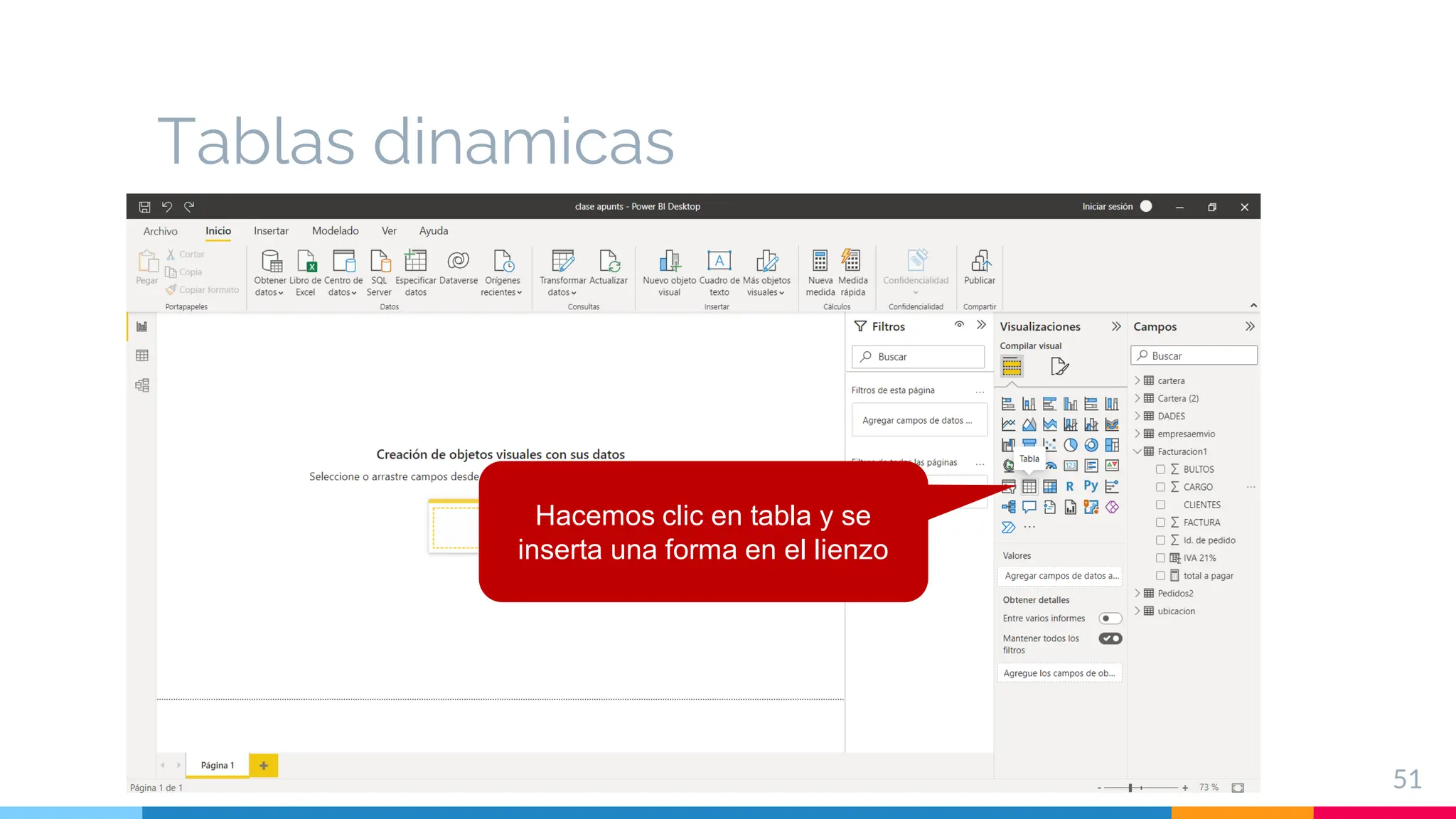Select the Matriz visual next to Tabla
Viewport: 1456px width, 819px height.
click(1049, 486)
